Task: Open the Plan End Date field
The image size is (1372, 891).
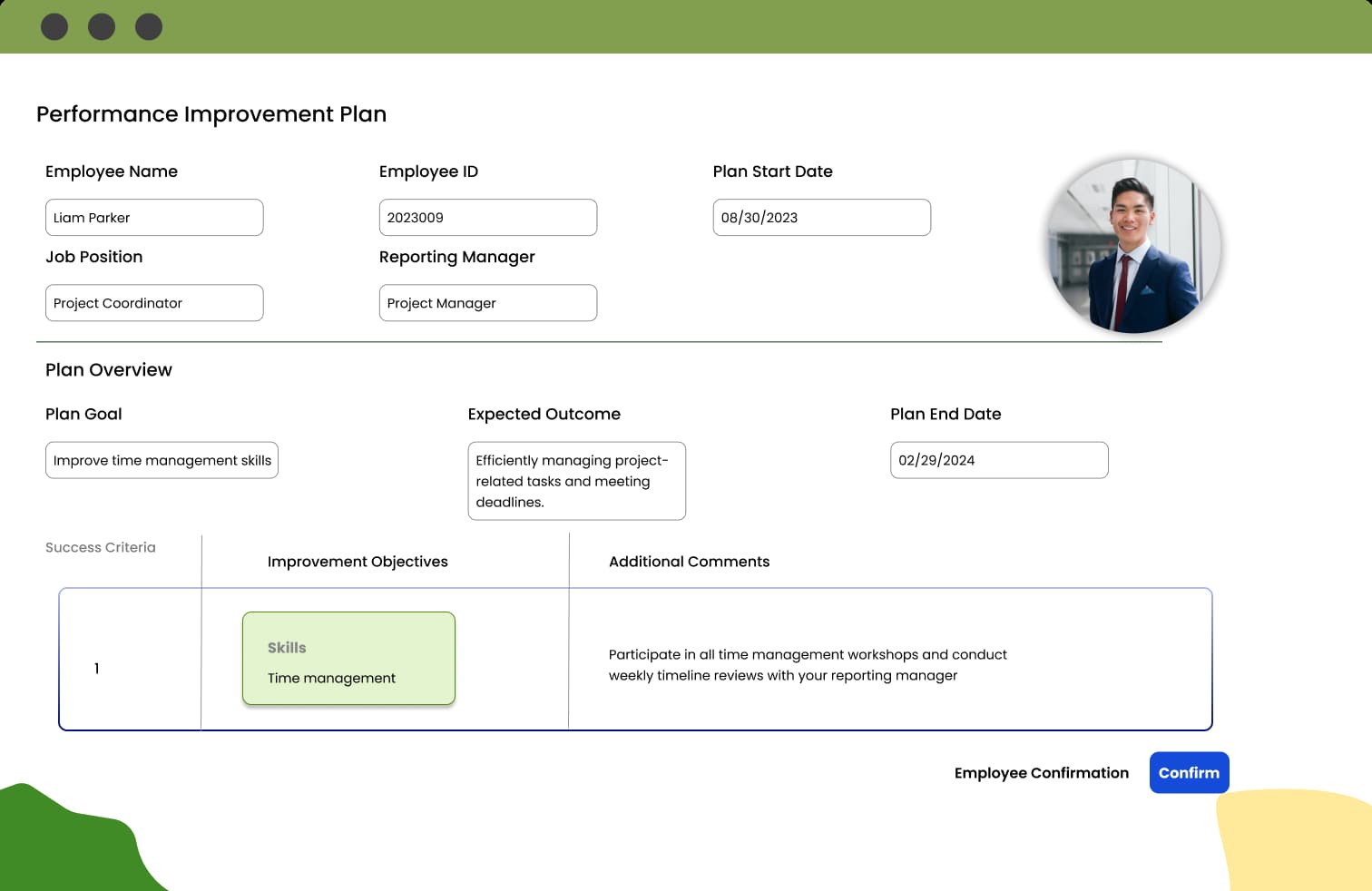Action: [998, 460]
